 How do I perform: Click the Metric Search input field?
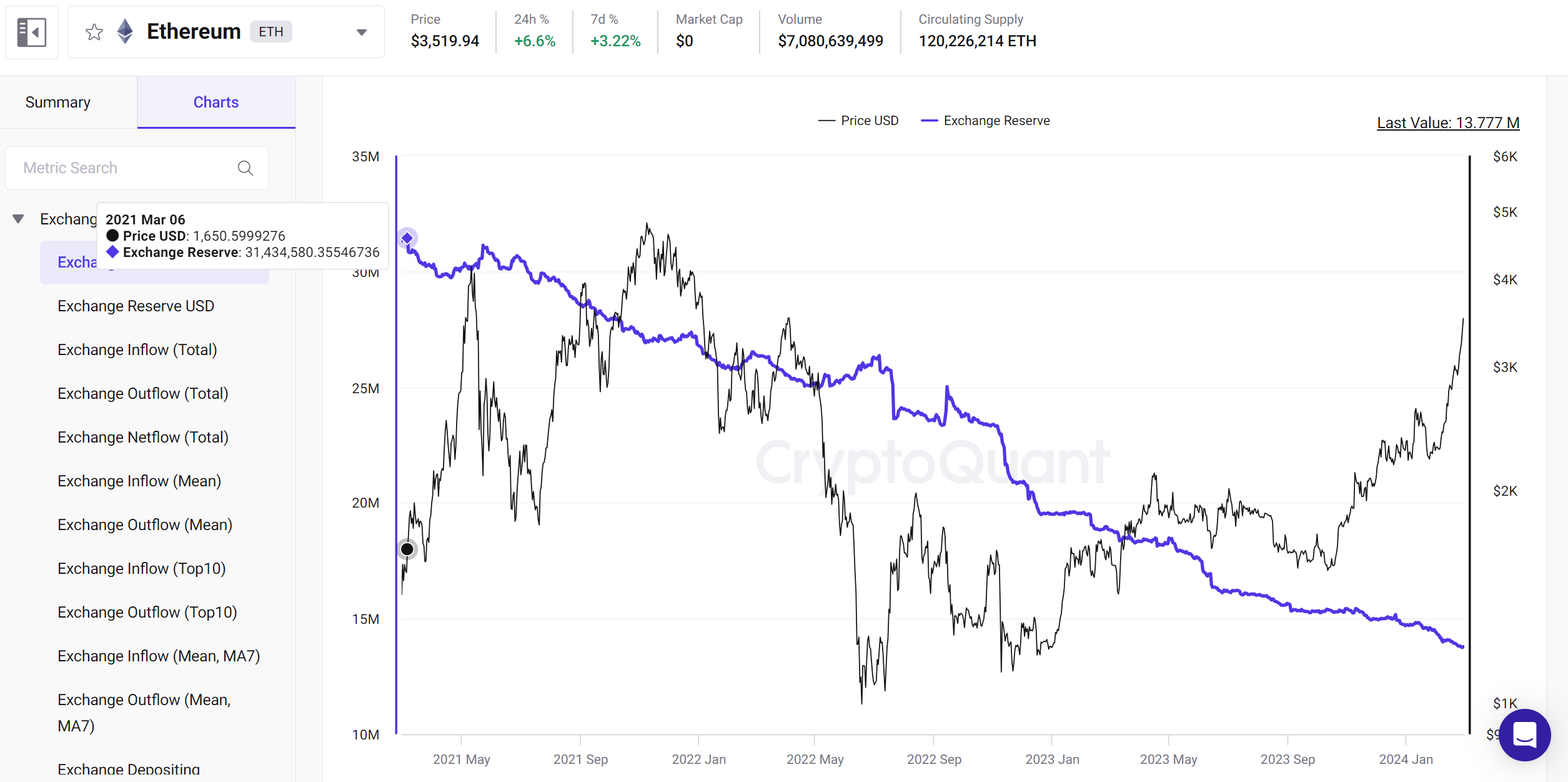click(x=125, y=168)
